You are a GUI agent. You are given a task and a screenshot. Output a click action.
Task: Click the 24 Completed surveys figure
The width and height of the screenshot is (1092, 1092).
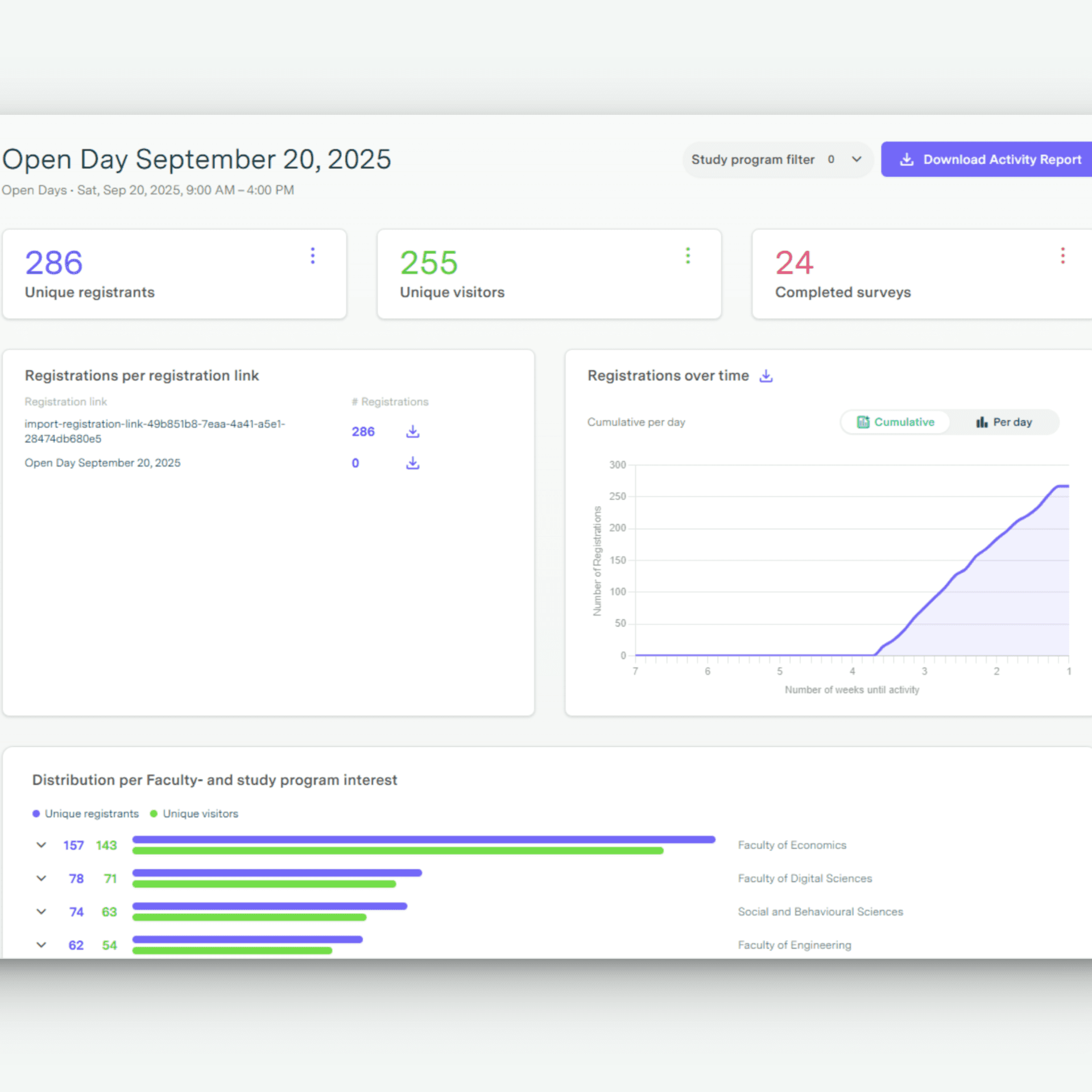click(x=795, y=263)
